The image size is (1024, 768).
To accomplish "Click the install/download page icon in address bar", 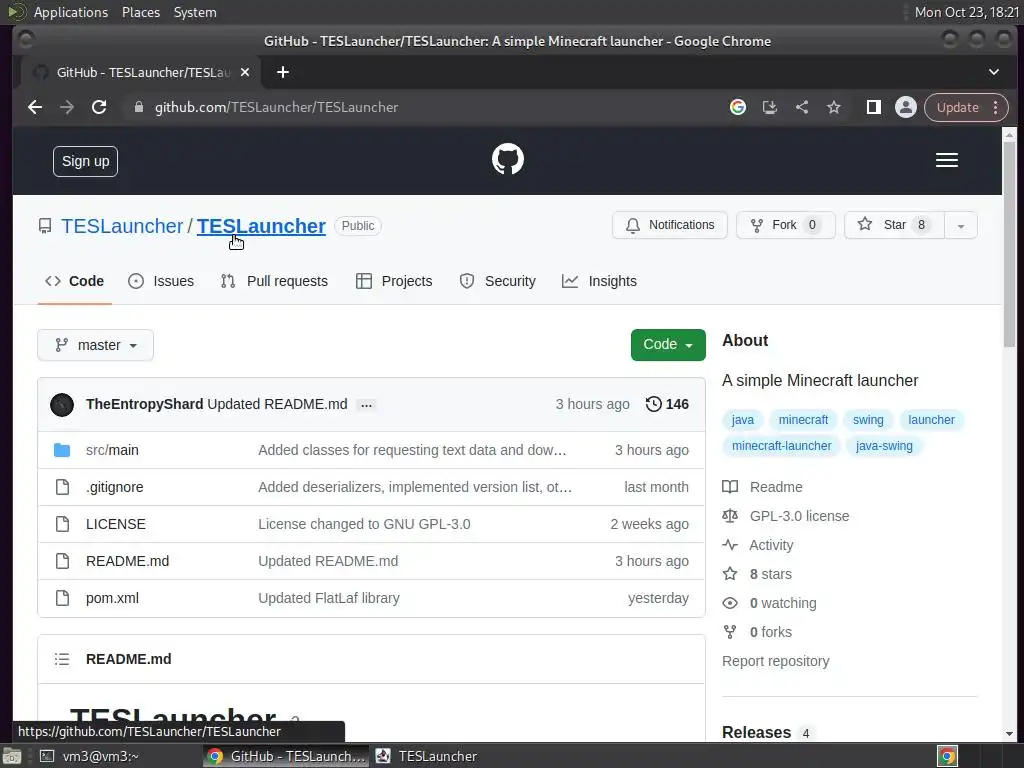I will (x=770, y=107).
